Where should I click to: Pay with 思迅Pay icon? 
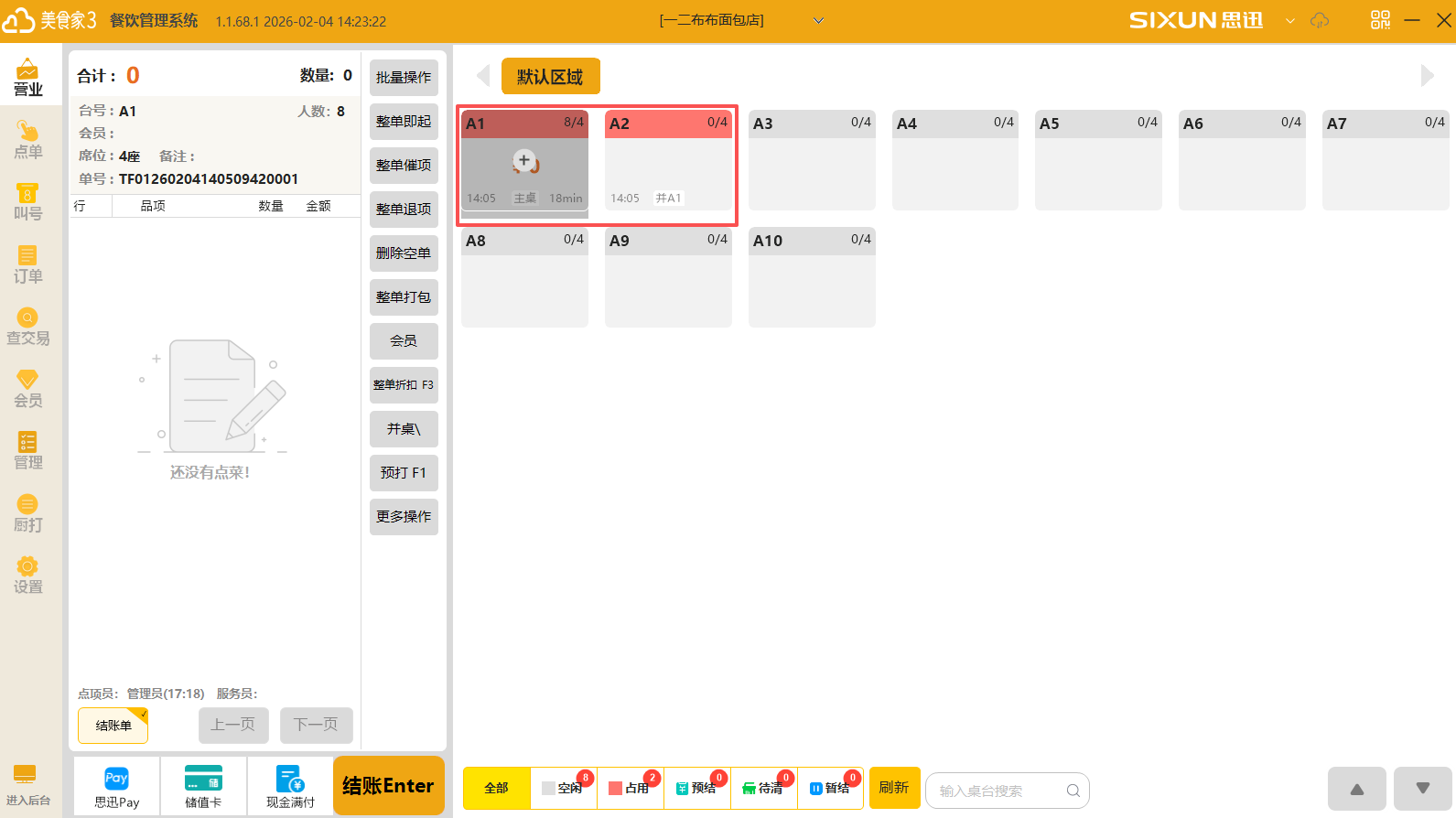tap(116, 787)
